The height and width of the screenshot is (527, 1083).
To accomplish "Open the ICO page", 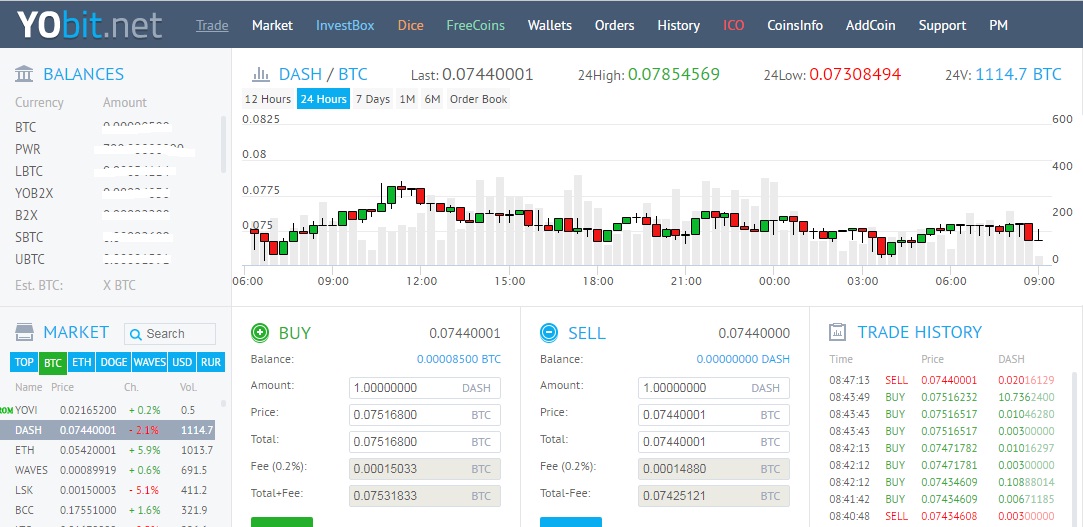I will click(734, 26).
